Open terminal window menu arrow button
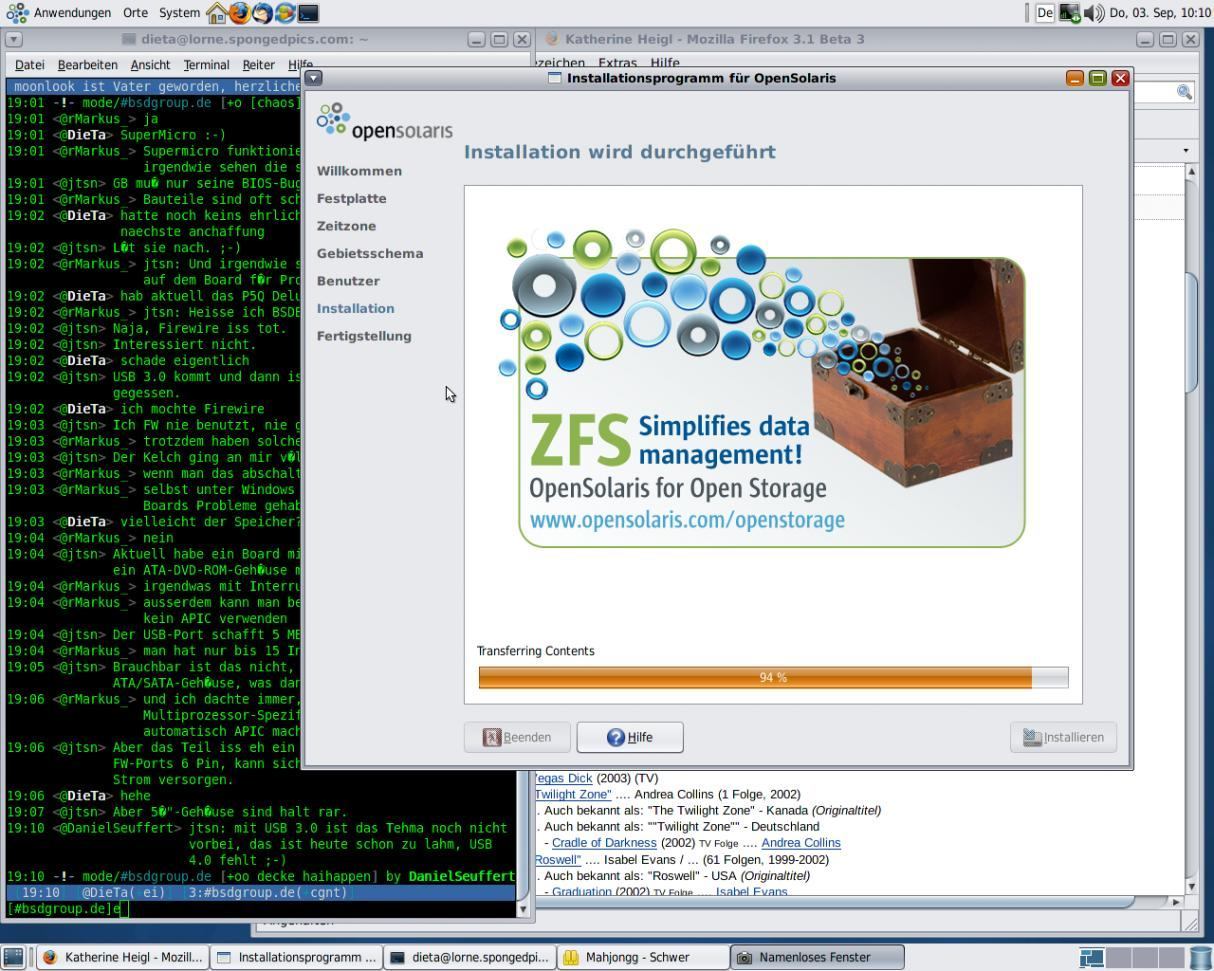This screenshot has width=1214, height=971. click(14, 40)
